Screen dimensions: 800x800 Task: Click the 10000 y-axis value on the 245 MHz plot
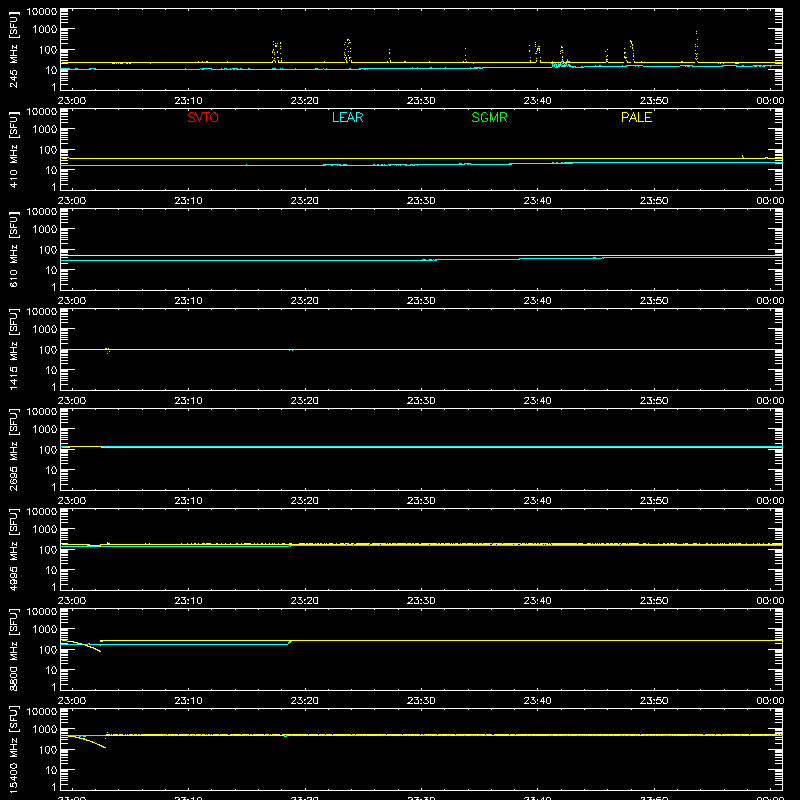[42, 12]
